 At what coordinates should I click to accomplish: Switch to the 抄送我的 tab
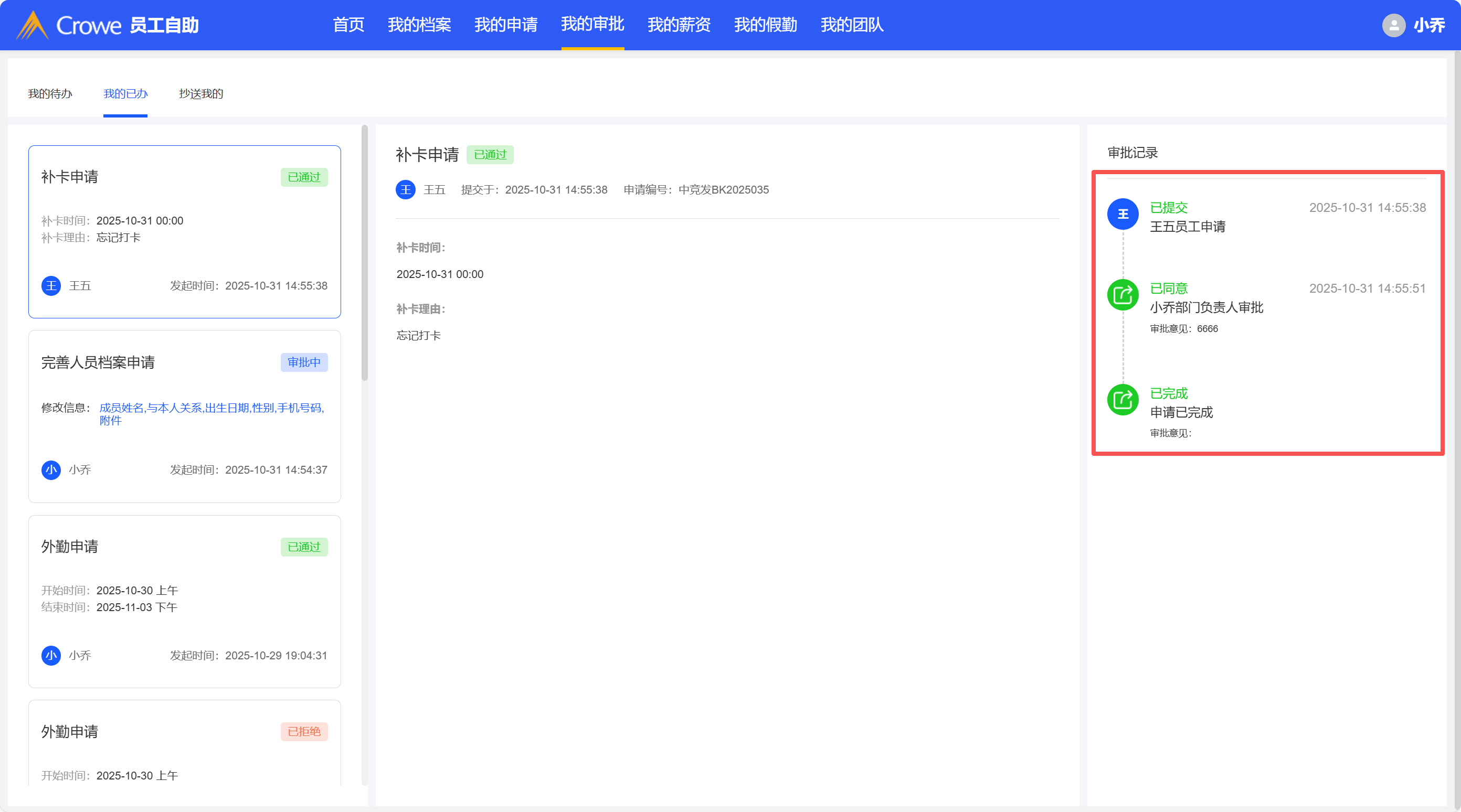(201, 93)
